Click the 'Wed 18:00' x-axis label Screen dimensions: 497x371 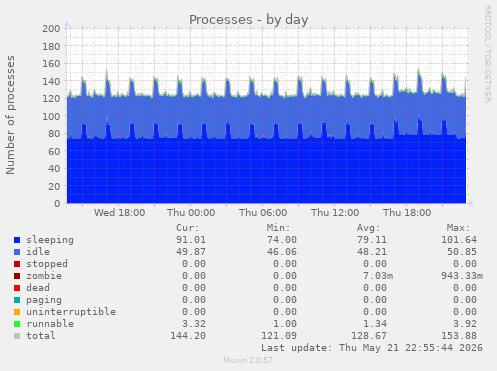click(119, 213)
